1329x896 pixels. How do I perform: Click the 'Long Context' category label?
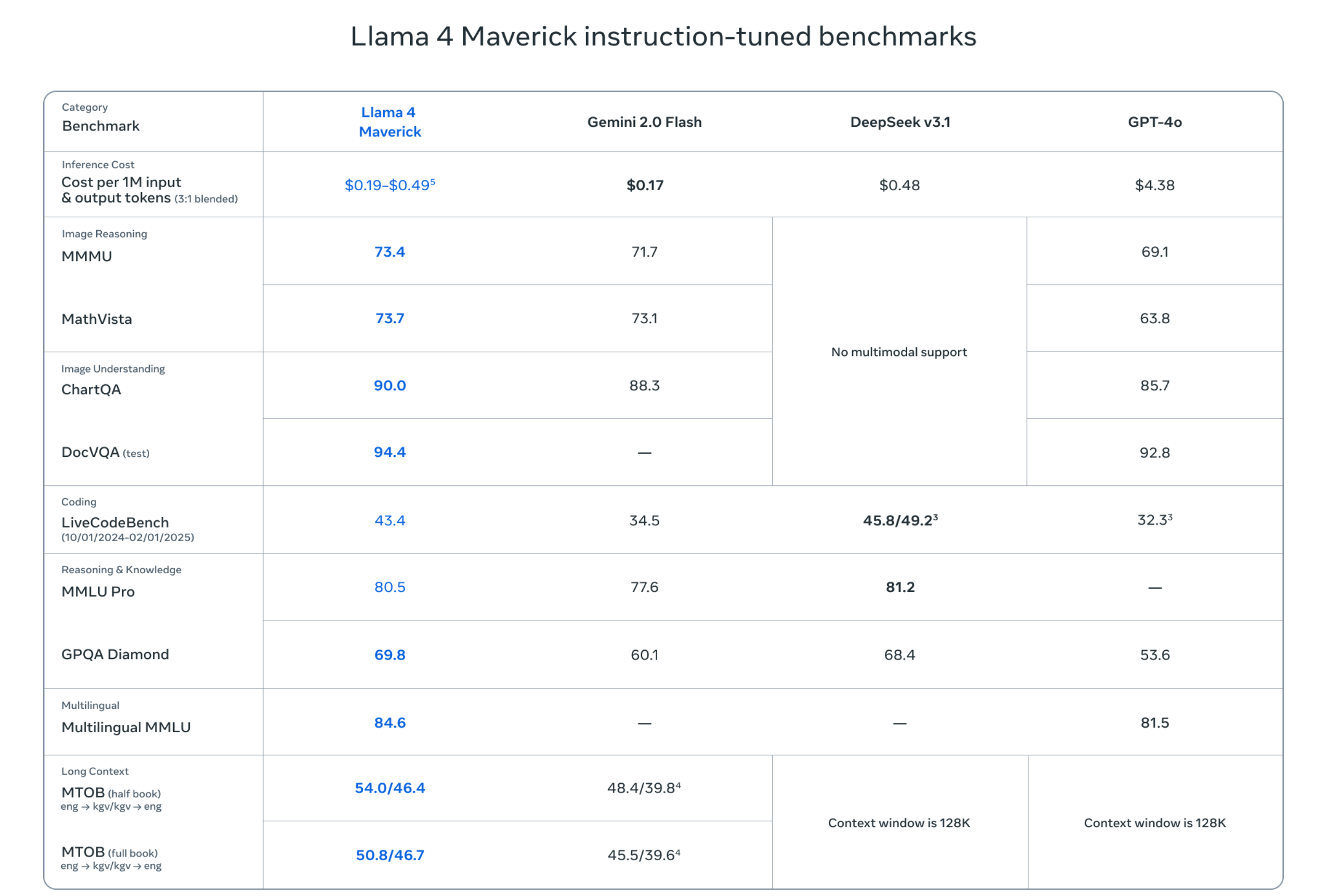95,771
